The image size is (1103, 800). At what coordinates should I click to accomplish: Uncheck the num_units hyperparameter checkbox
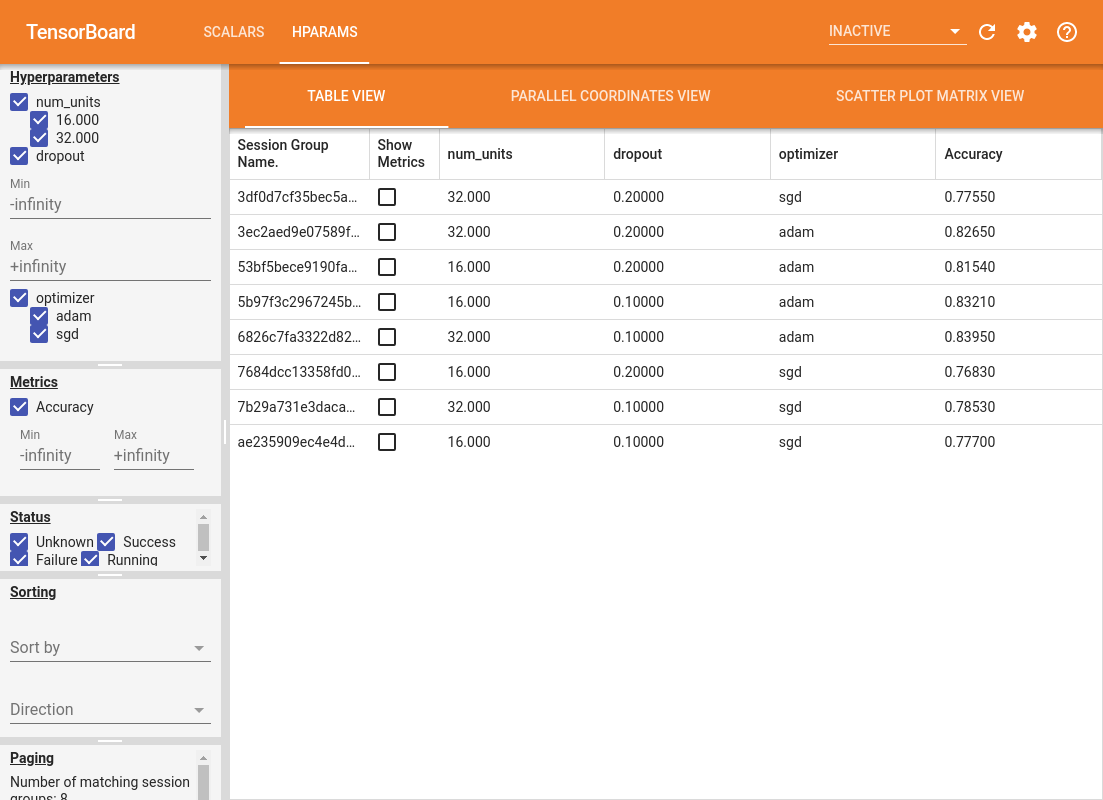19,102
